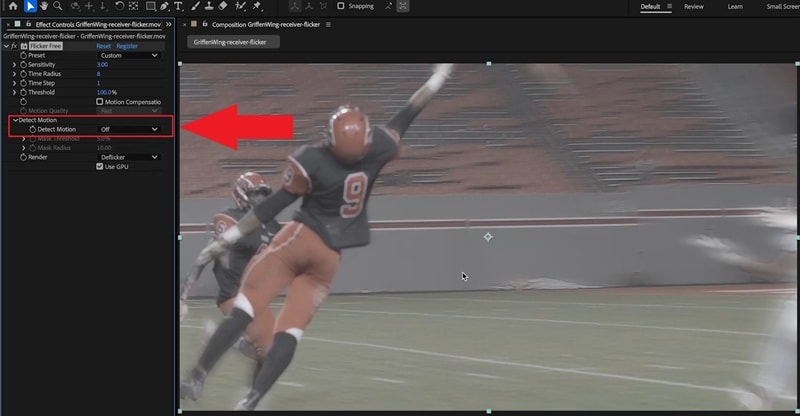Select the Type tool
Screen dimensions: 800x416
[x=178, y=6]
